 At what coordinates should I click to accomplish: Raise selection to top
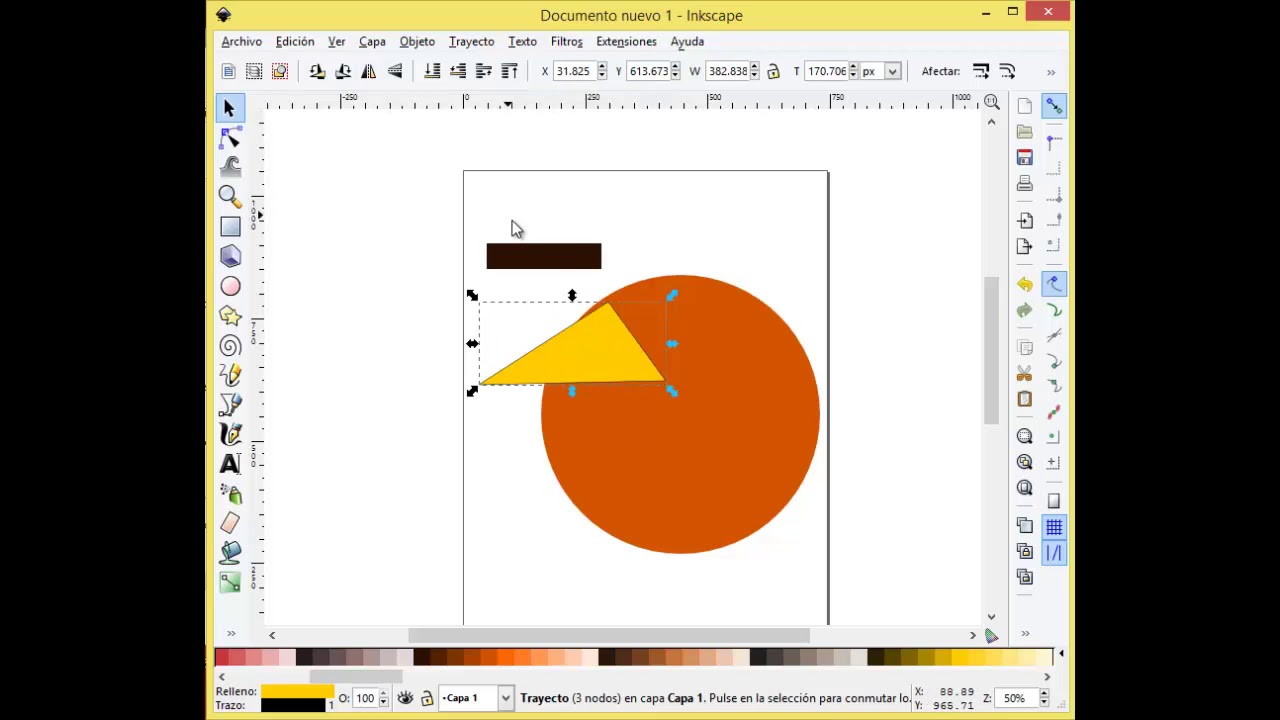(509, 71)
